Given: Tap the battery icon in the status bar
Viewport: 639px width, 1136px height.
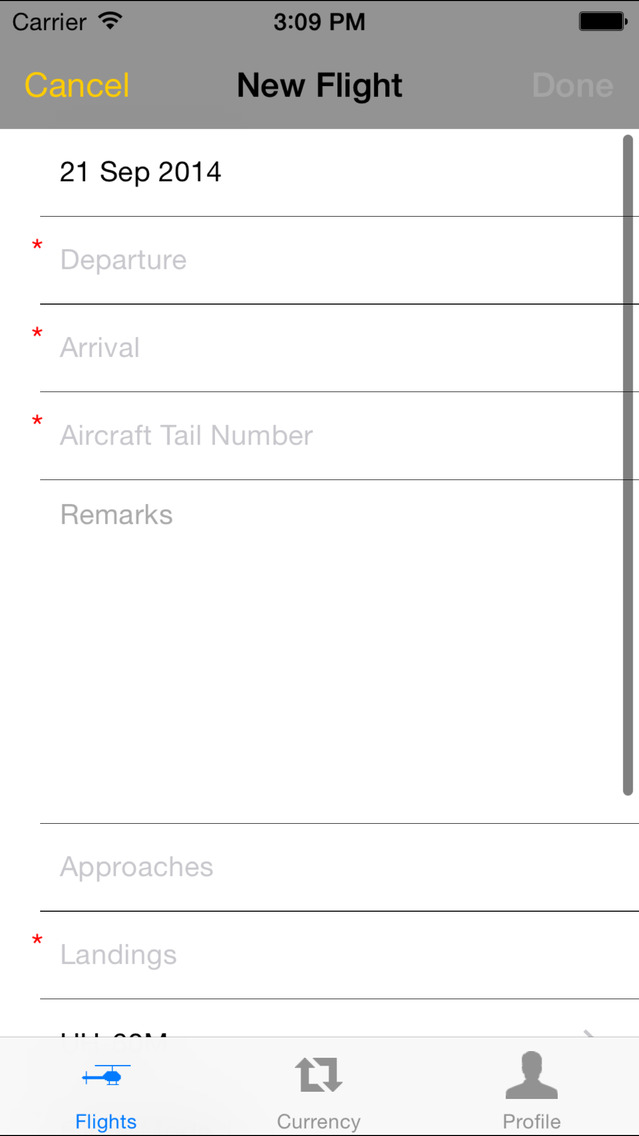Looking at the screenshot, I should [x=601, y=20].
